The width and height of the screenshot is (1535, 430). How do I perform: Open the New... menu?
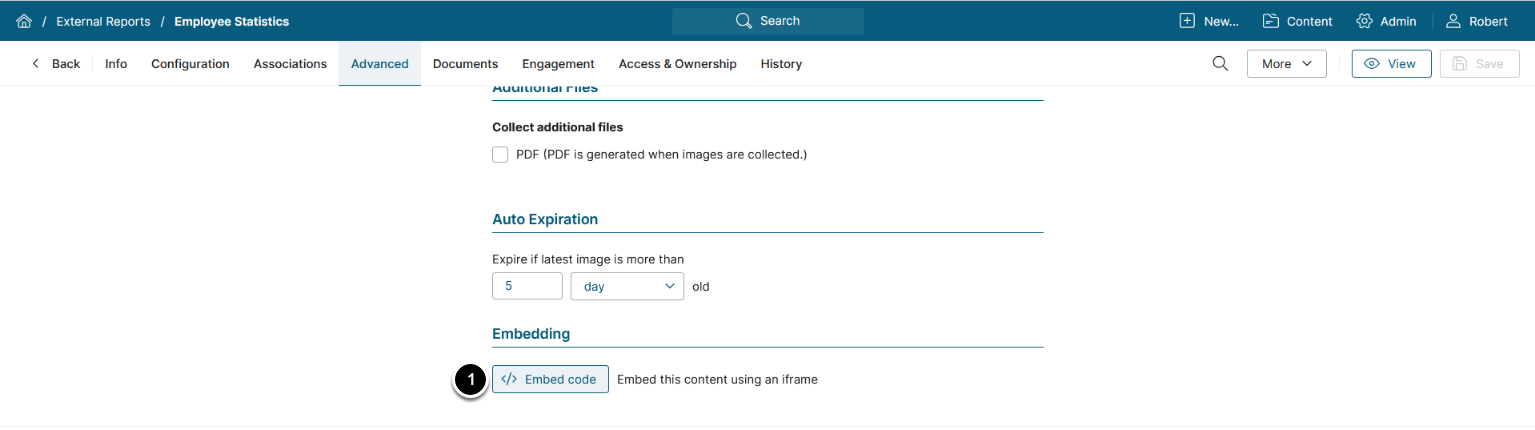(1209, 21)
